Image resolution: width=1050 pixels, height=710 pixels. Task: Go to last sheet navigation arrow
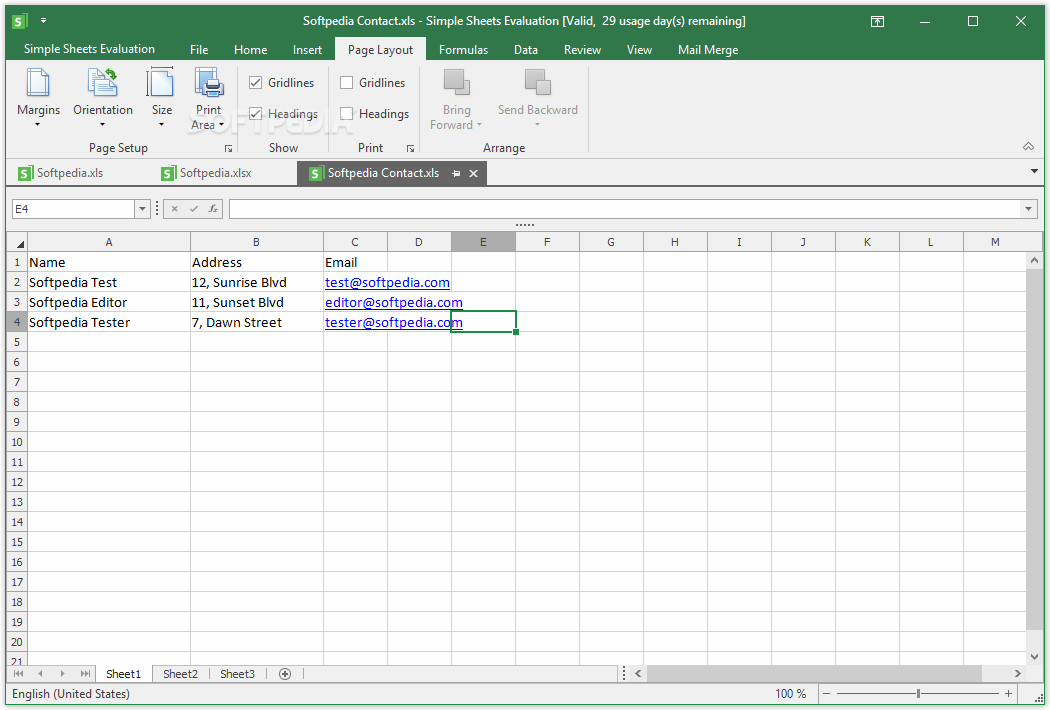click(x=84, y=674)
